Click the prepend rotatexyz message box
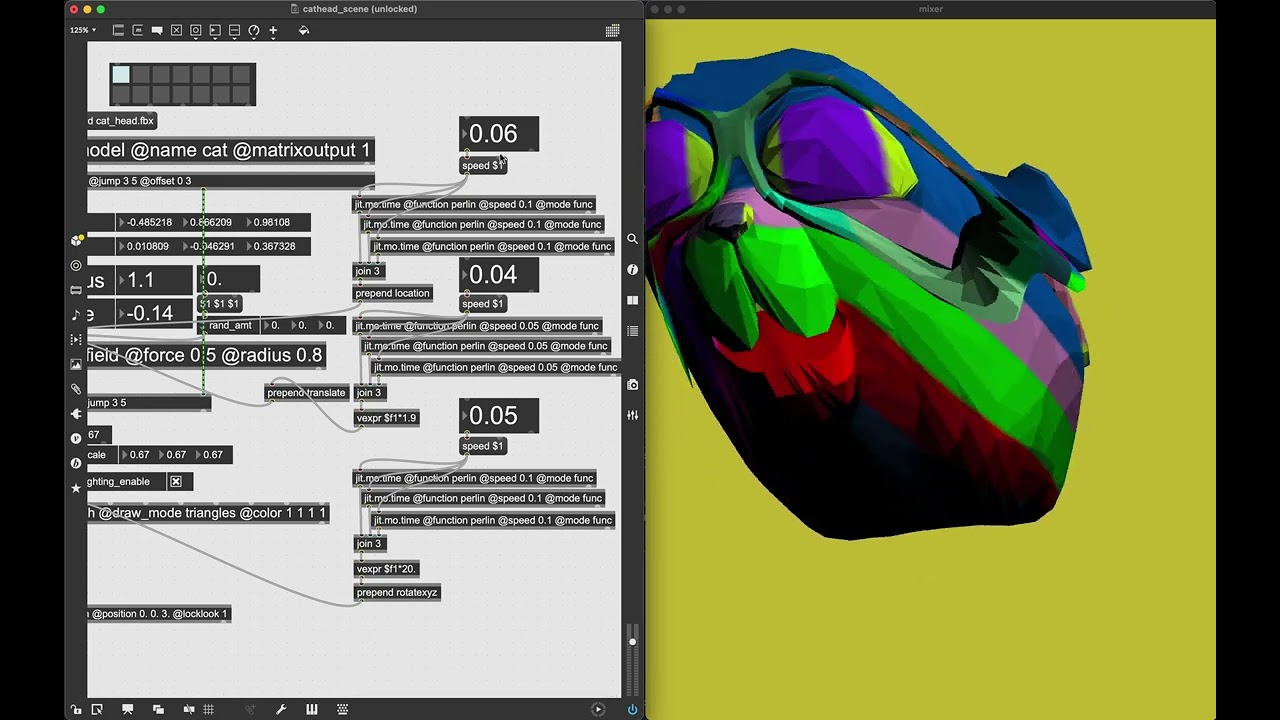This screenshot has height=720, width=1280. pyautogui.click(x=397, y=592)
